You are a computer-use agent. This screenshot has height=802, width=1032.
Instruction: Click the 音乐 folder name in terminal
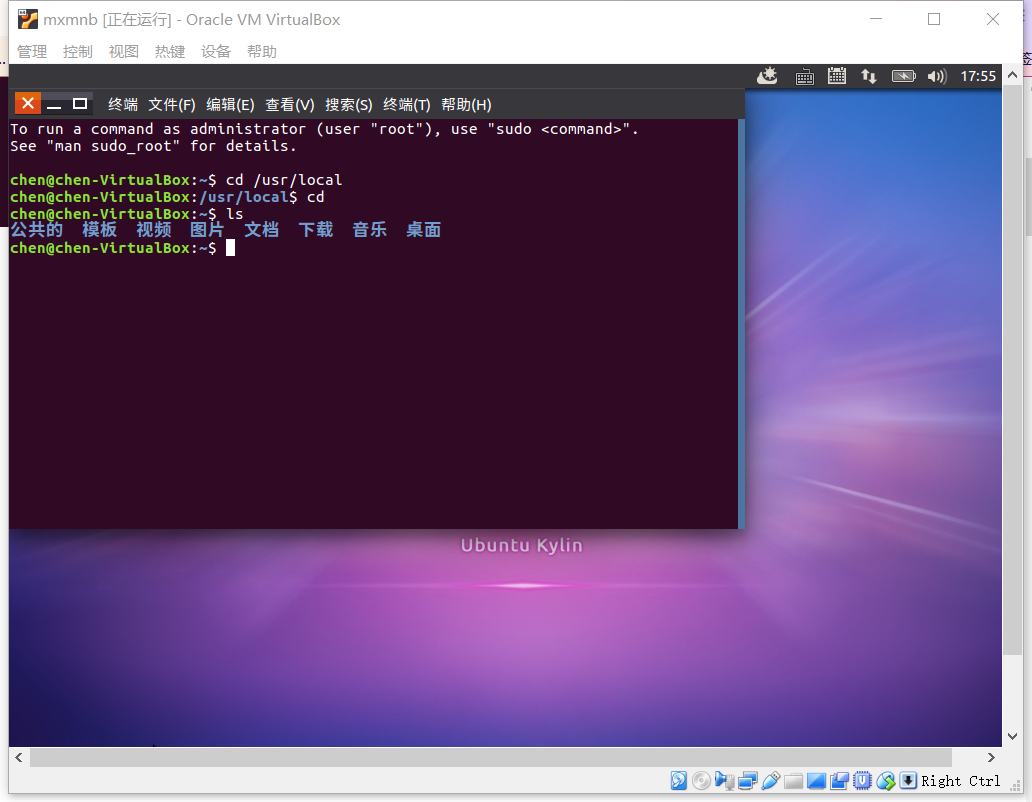pyautogui.click(x=369, y=230)
